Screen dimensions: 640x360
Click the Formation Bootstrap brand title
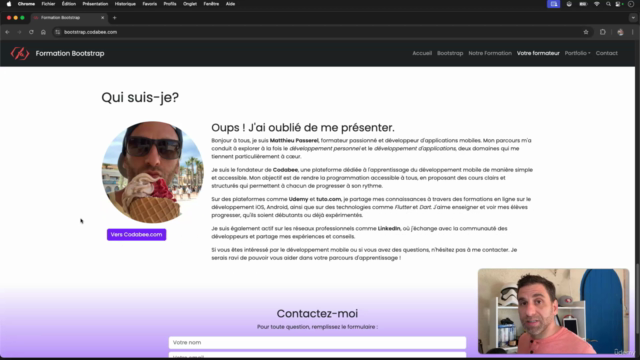click(70, 53)
